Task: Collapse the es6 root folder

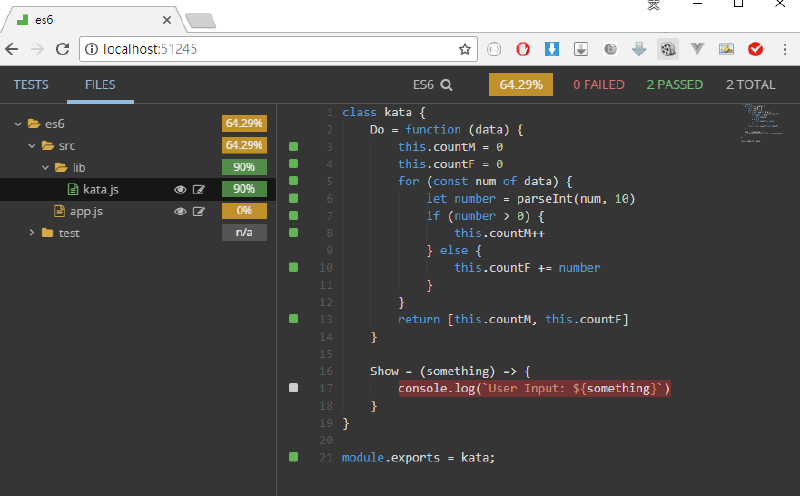Action: pos(19,124)
